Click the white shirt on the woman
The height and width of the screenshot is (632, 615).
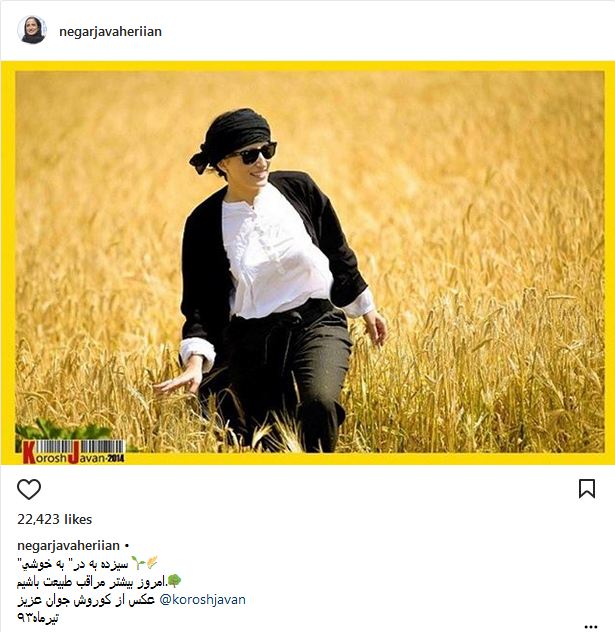[x=274, y=254]
